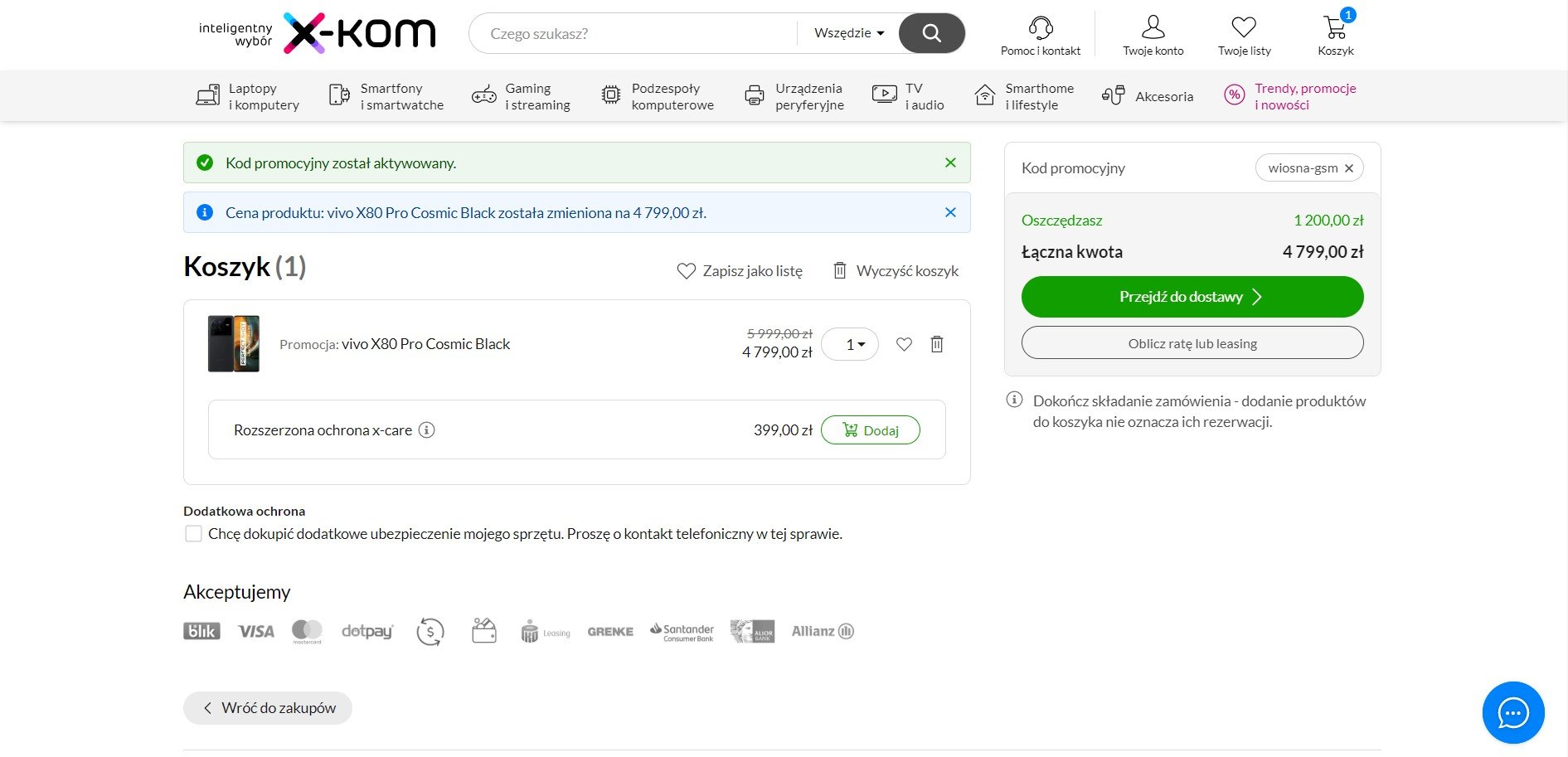This screenshot has height=757, width=1568.
Task: Click the info icon beside order notice
Action: 1014,400
